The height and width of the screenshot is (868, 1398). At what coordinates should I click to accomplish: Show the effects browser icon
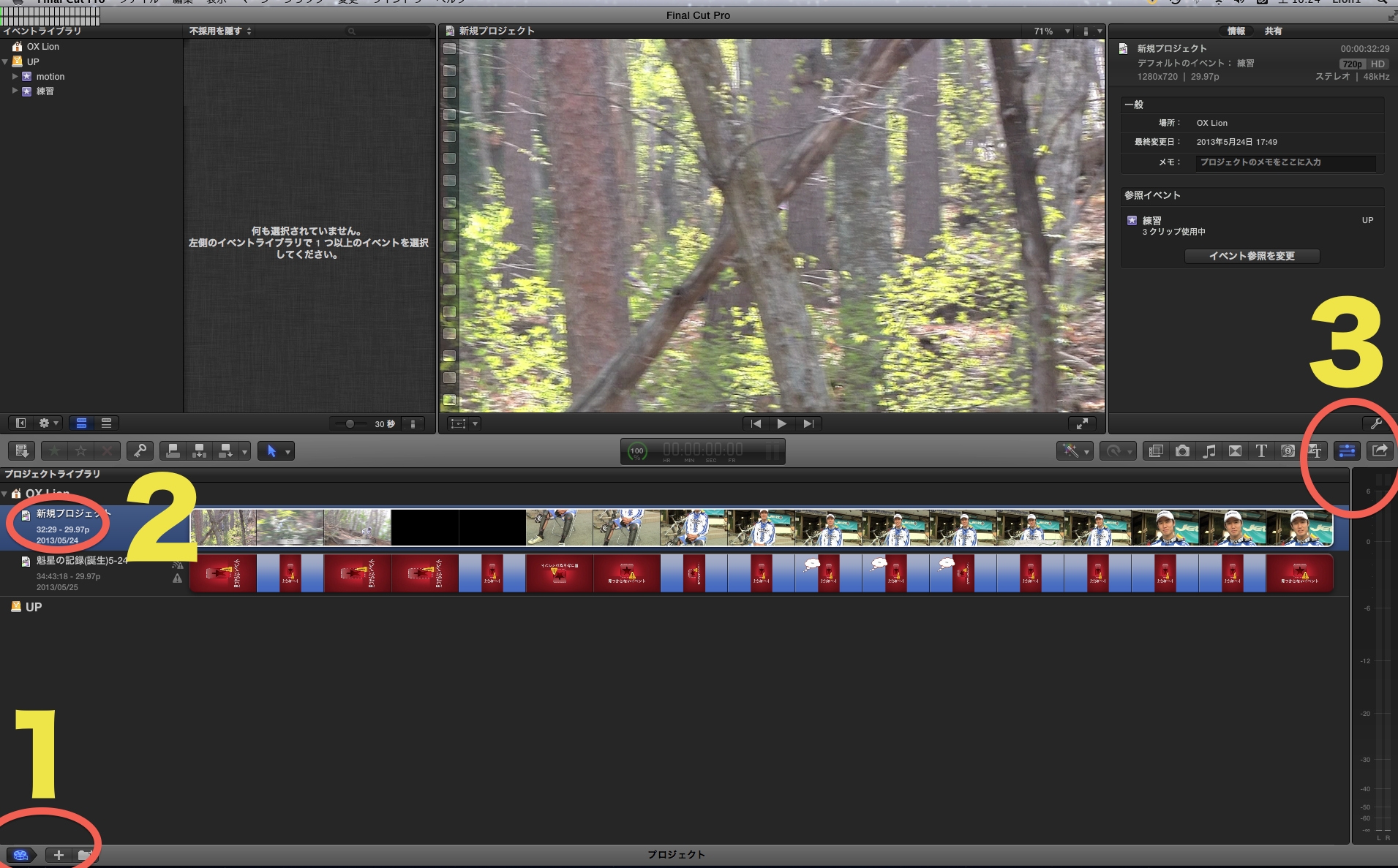[1156, 451]
